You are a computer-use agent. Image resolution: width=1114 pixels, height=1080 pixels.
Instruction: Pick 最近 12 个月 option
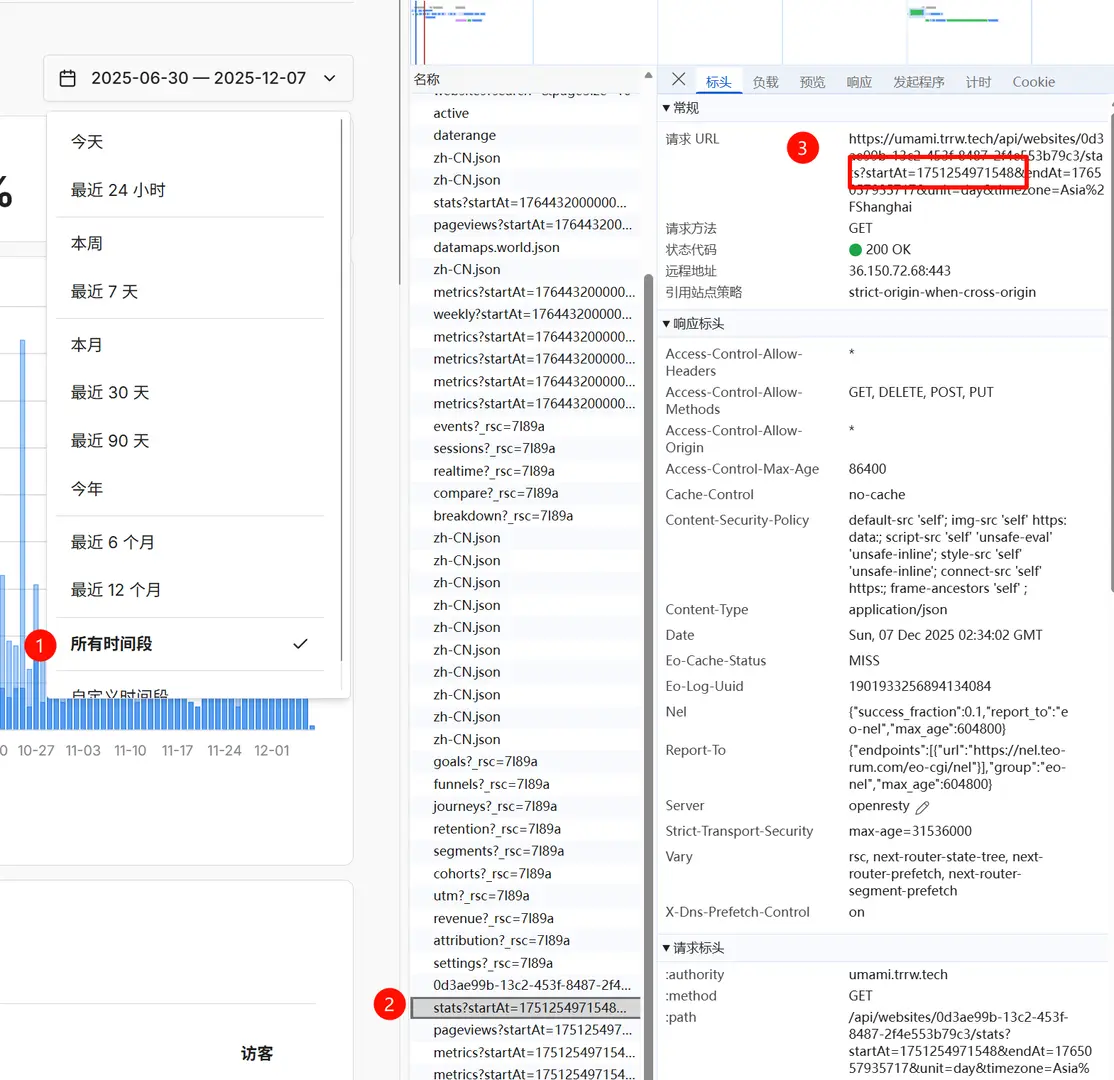coord(115,590)
